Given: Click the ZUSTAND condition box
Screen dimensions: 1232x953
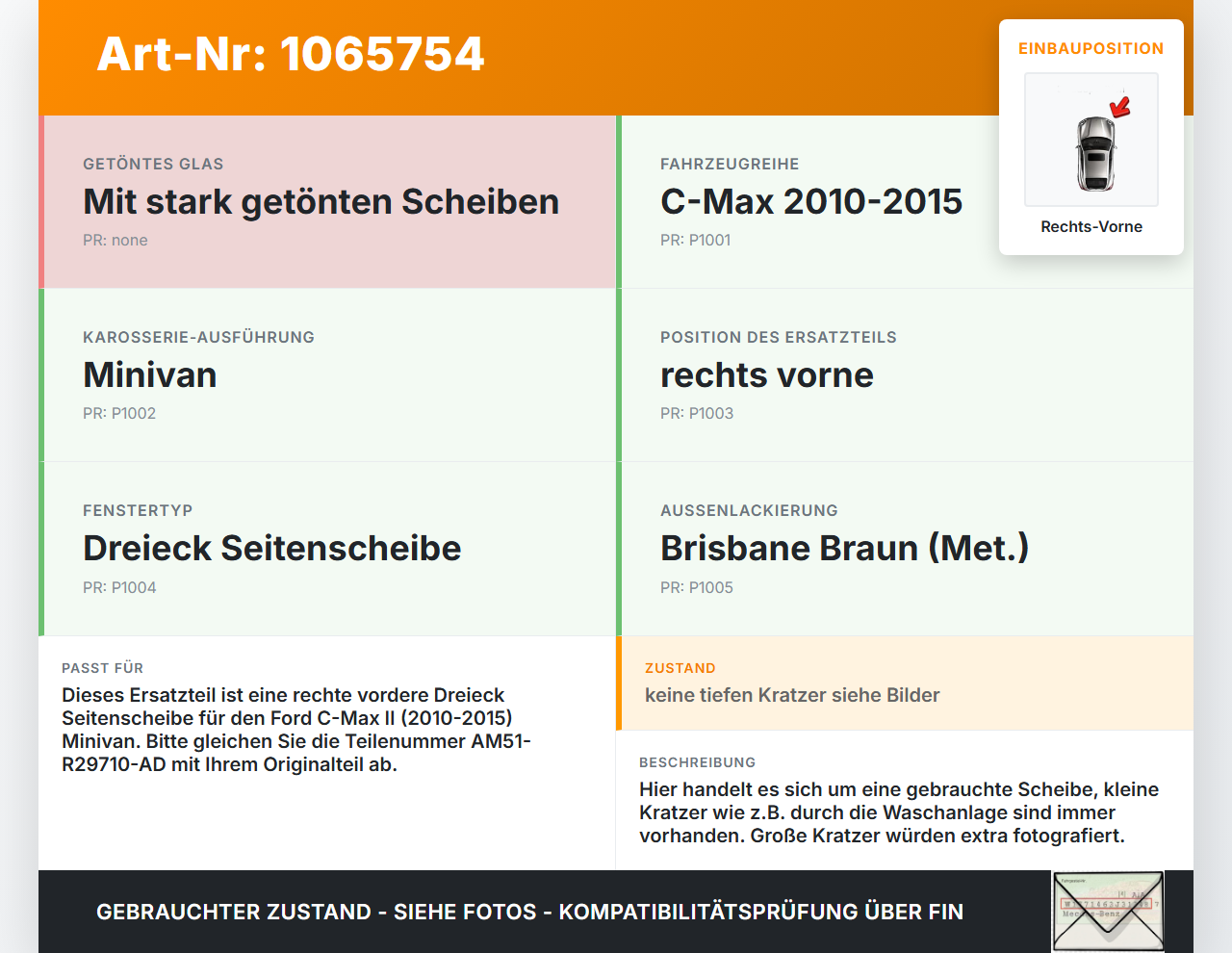Looking at the screenshot, I should (x=905, y=683).
